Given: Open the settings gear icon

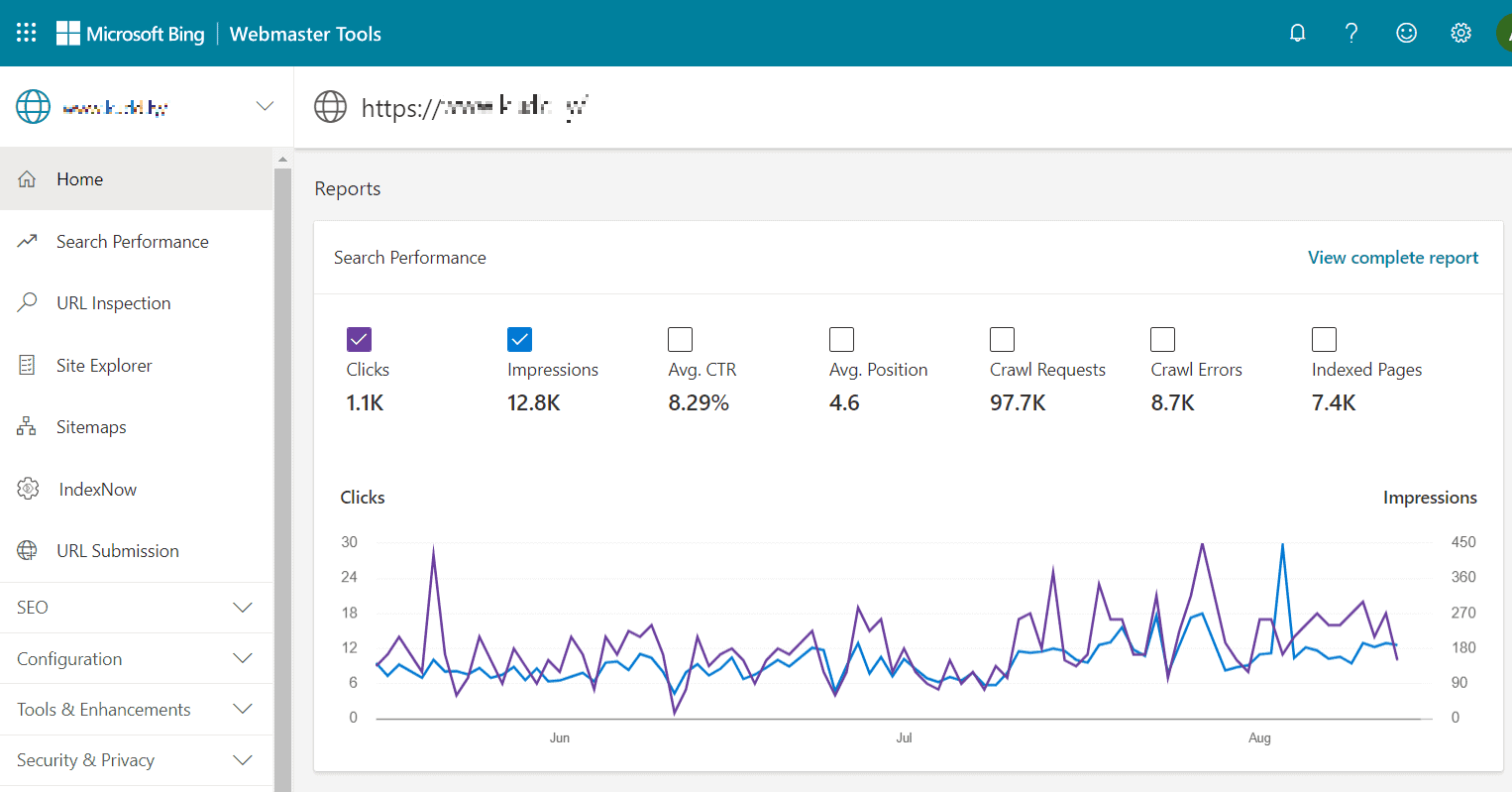Looking at the screenshot, I should (1460, 33).
